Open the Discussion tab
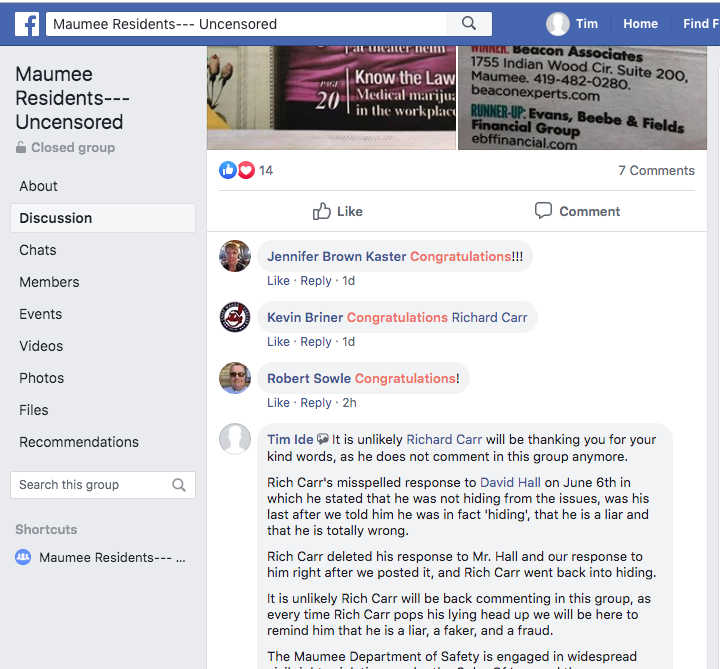720x669 pixels. [x=103, y=218]
